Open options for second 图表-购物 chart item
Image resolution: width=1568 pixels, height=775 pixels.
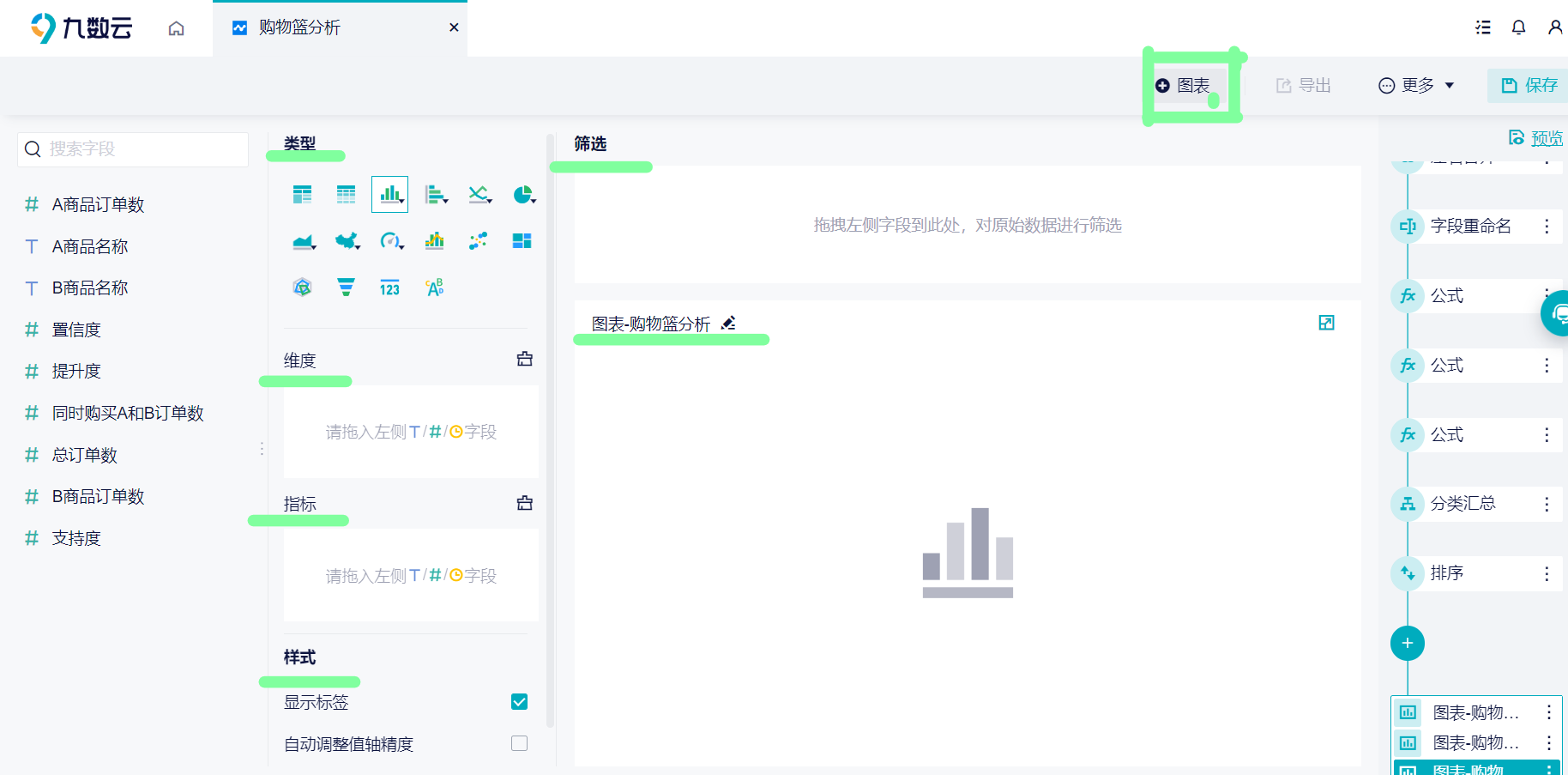tap(1549, 742)
